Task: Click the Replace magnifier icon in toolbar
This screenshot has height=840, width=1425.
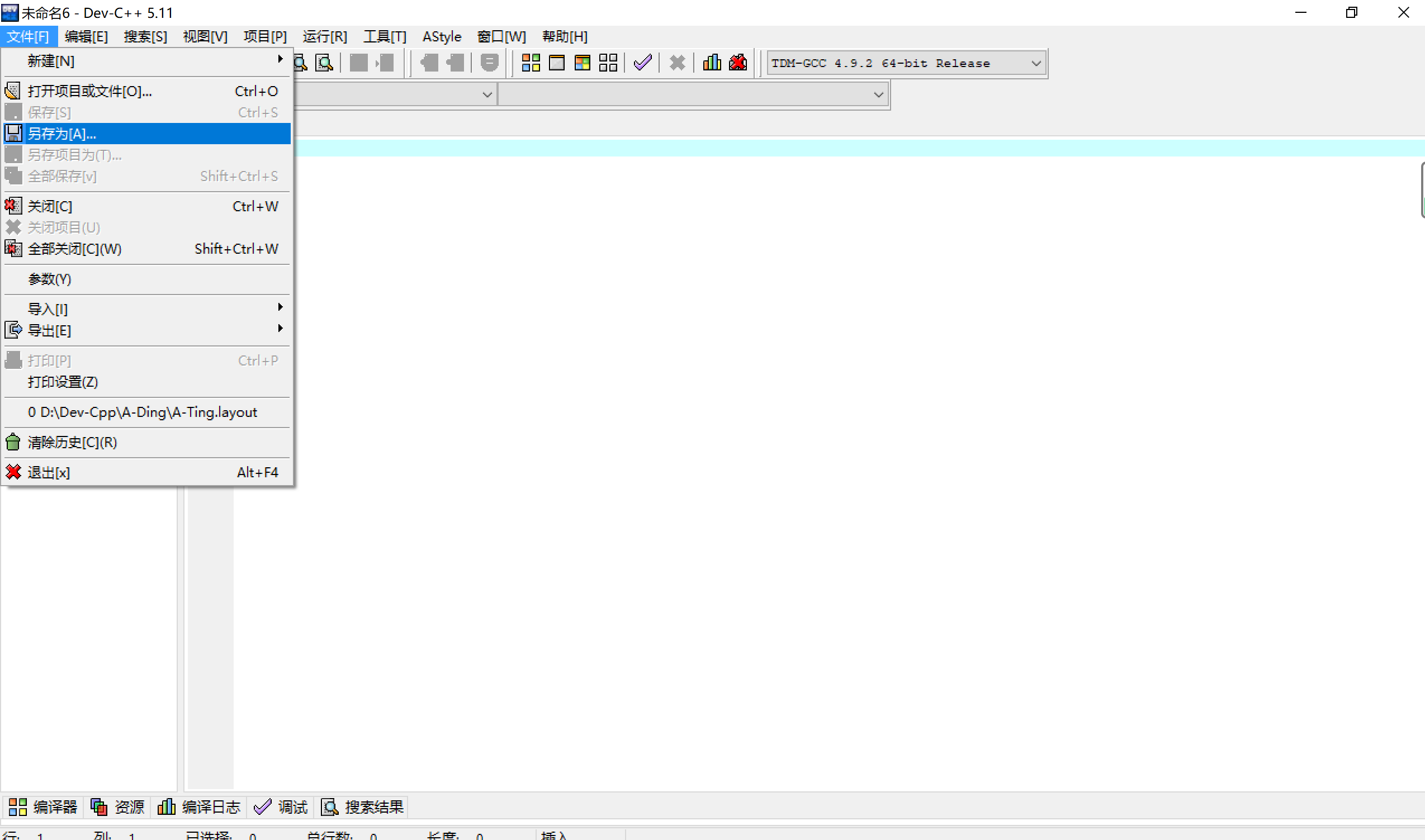Action: pyautogui.click(x=324, y=62)
